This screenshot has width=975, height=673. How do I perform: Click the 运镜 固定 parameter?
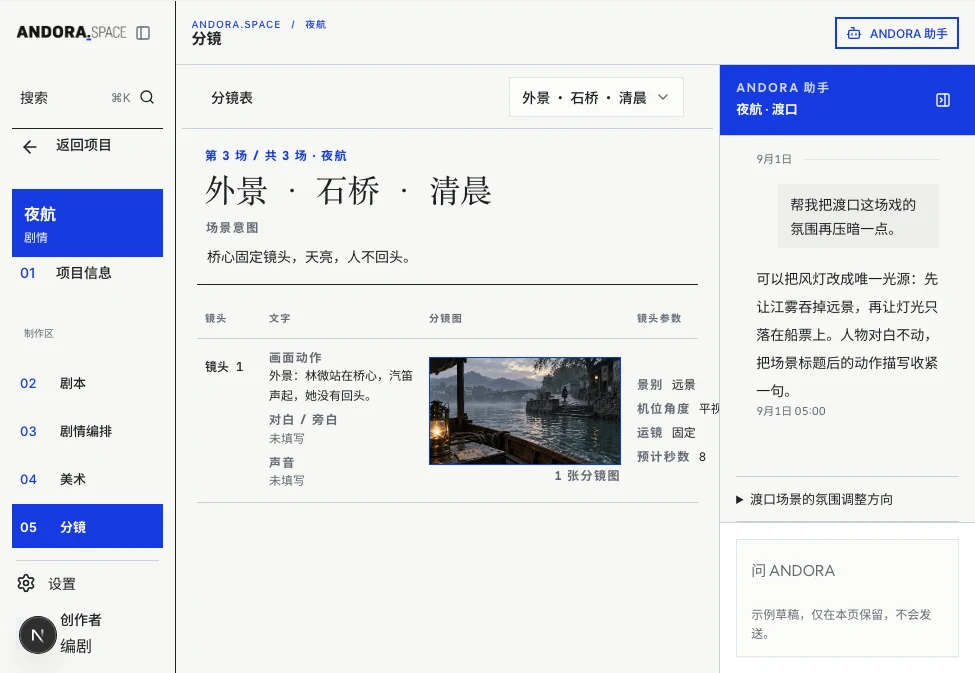click(666, 432)
